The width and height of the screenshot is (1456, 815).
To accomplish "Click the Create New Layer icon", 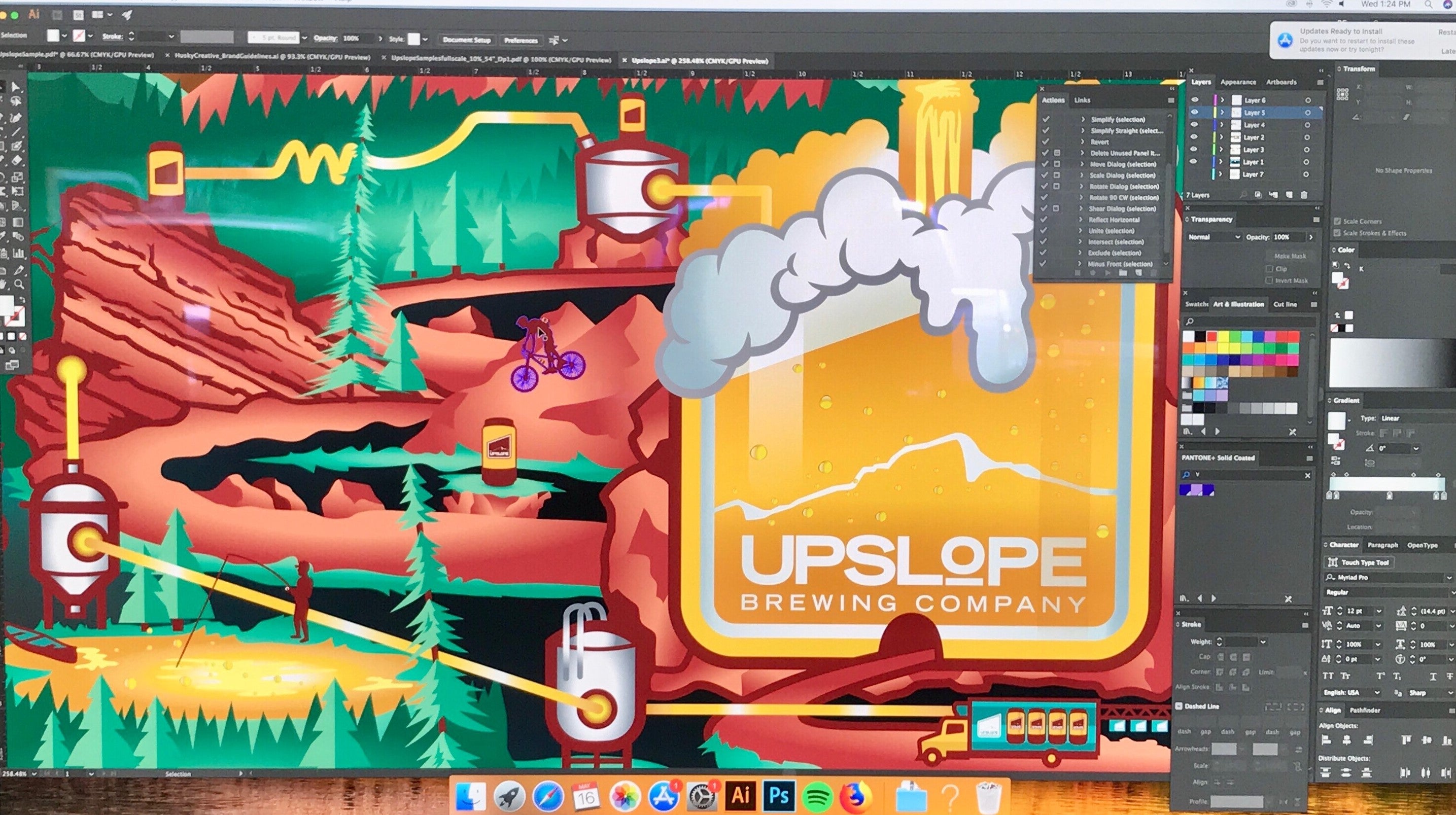I will (x=1290, y=195).
